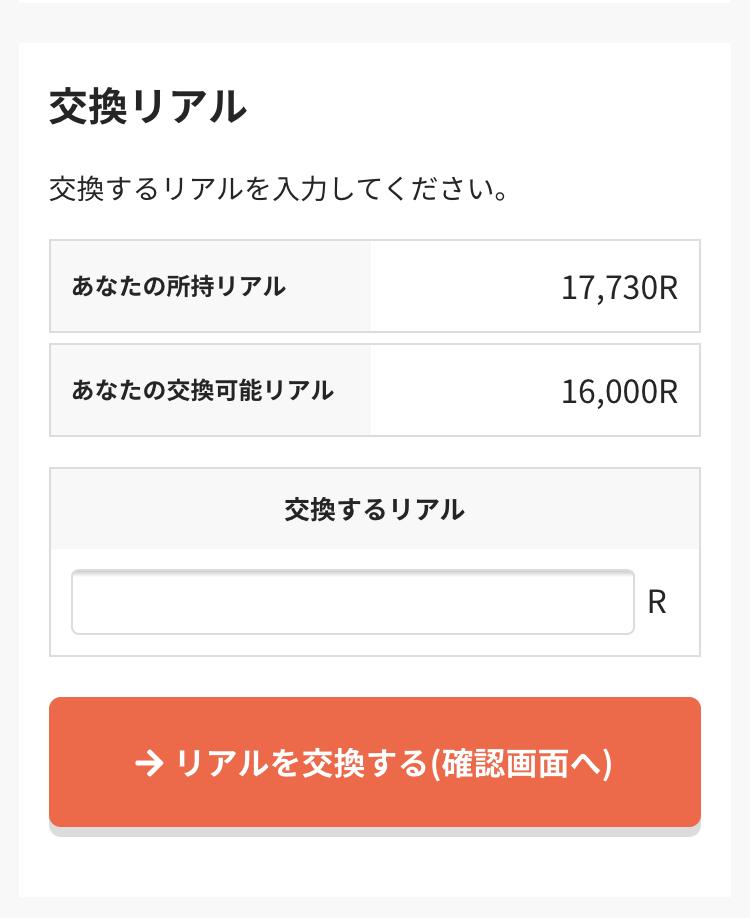Viewport: 750px width, 918px height.
Task: Click the white strip above the card
Action: pos(374,1)
